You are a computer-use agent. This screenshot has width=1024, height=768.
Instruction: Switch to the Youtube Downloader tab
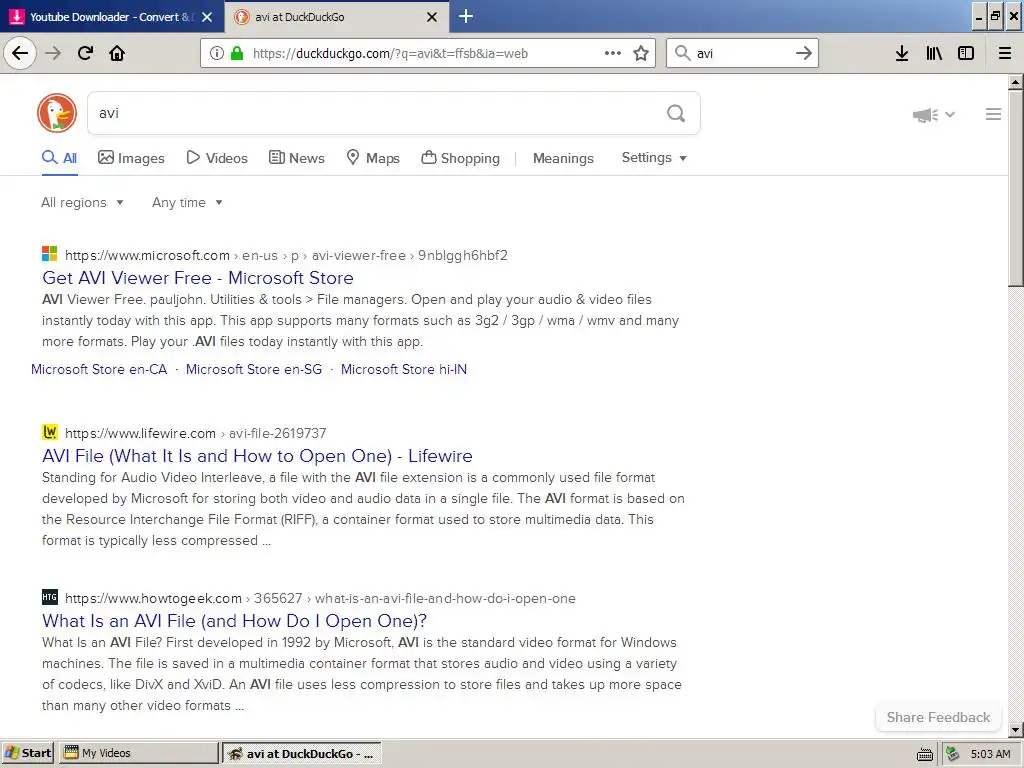pos(112,16)
